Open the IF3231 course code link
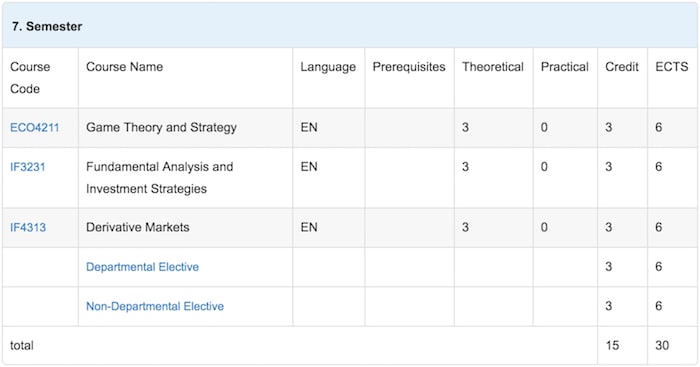The image size is (700, 367). [x=28, y=167]
